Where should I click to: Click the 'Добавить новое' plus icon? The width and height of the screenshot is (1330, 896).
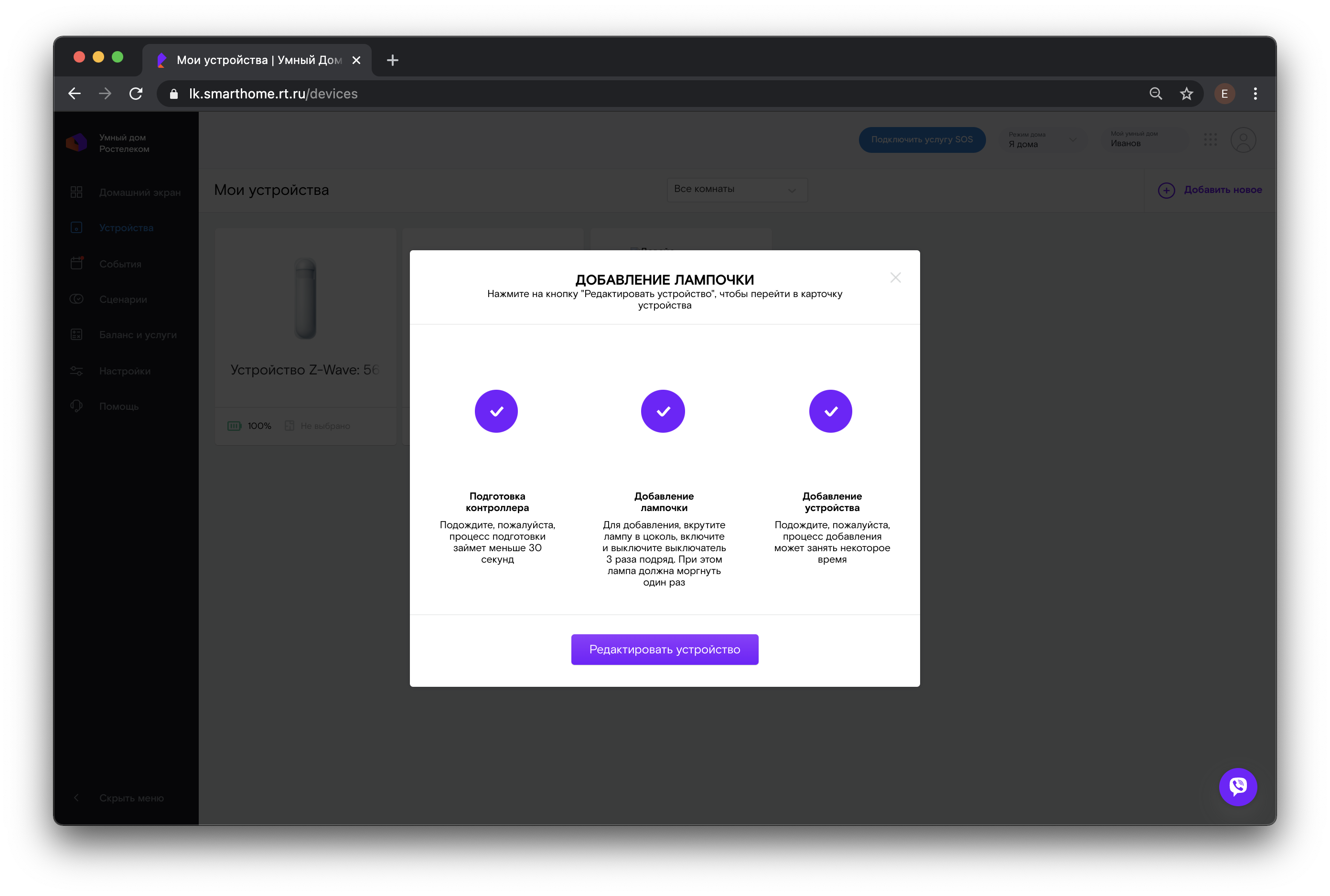pyautogui.click(x=1166, y=190)
